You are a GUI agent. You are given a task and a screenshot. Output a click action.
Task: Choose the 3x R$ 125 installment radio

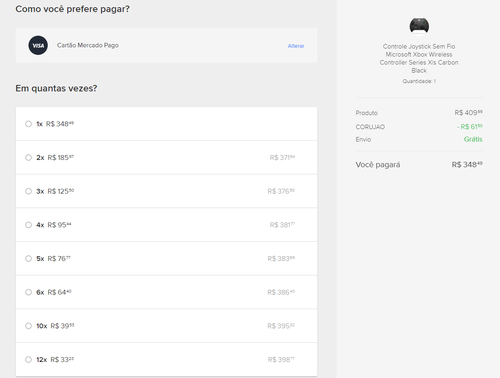[28, 191]
